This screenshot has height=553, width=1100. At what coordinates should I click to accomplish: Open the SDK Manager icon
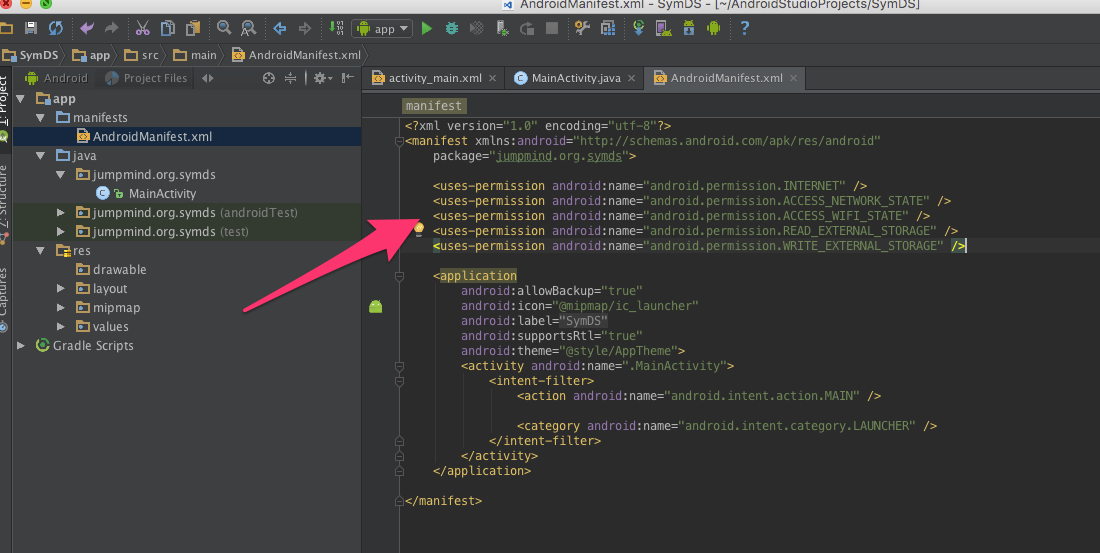coord(688,28)
